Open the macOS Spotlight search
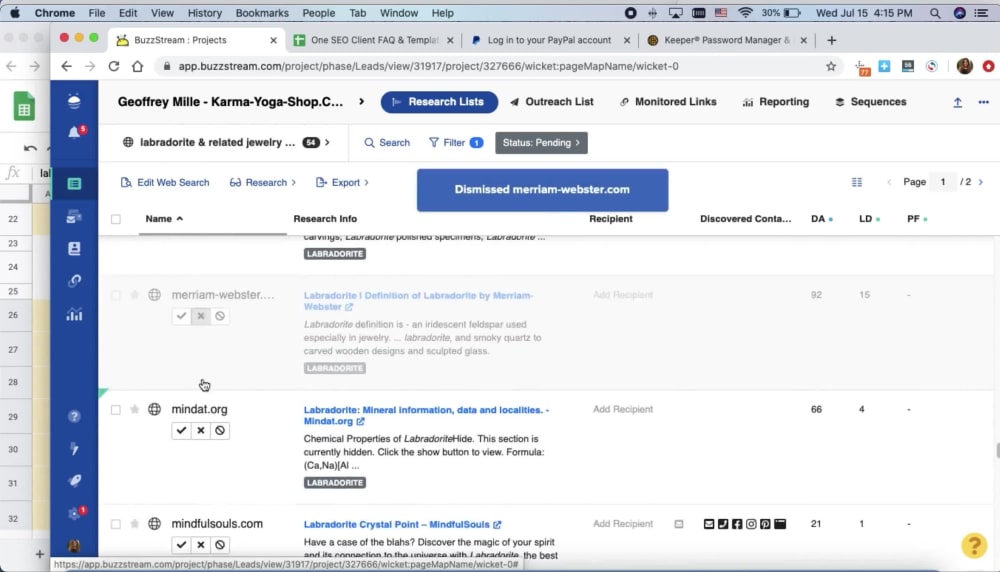1000x572 pixels. (x=934, y=13)
